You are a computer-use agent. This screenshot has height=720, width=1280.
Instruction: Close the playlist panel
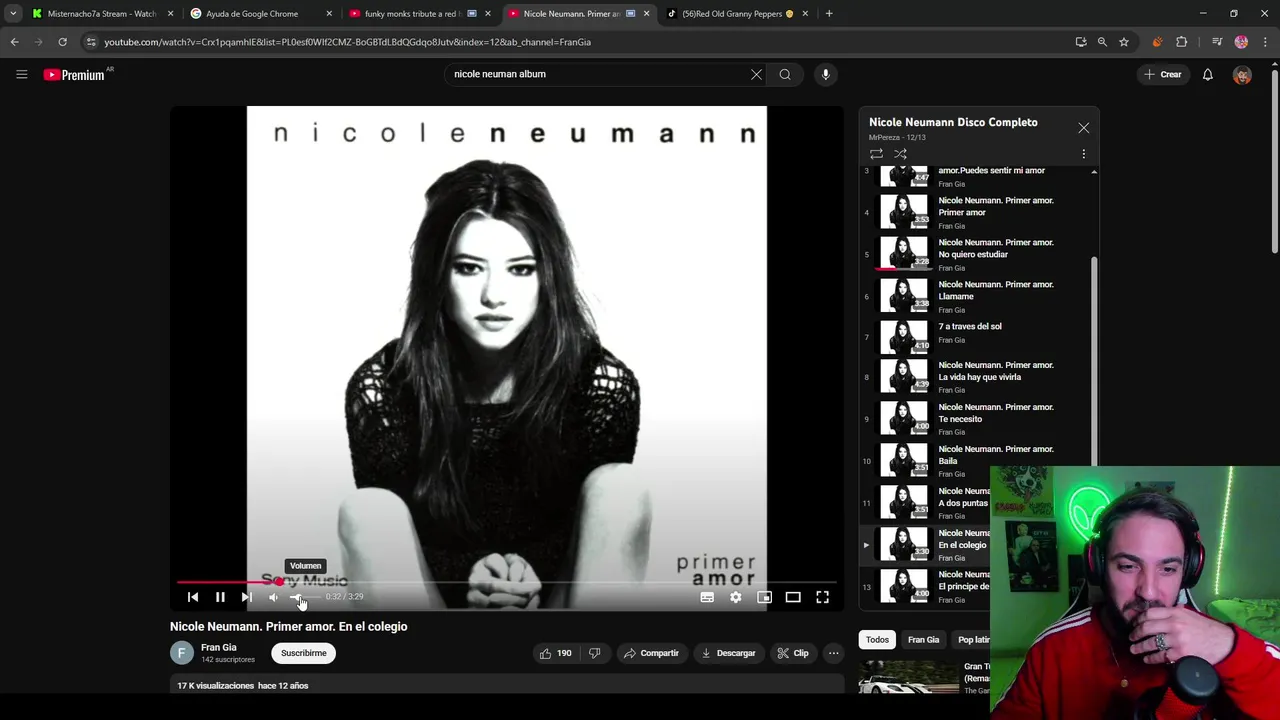(x=1083, y=128)
